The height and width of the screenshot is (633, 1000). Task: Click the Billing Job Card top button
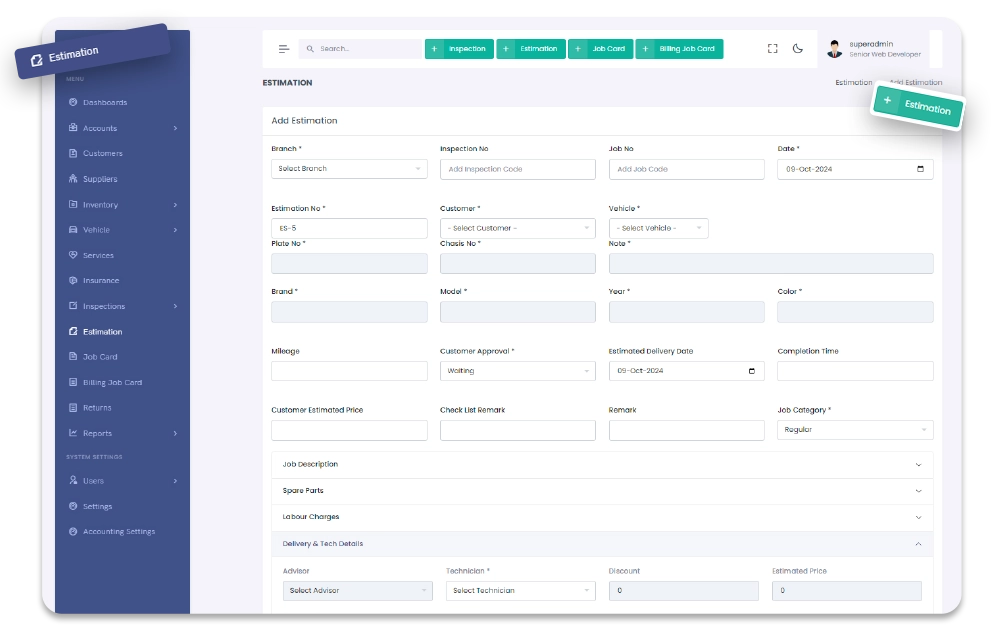pos(679,48)
